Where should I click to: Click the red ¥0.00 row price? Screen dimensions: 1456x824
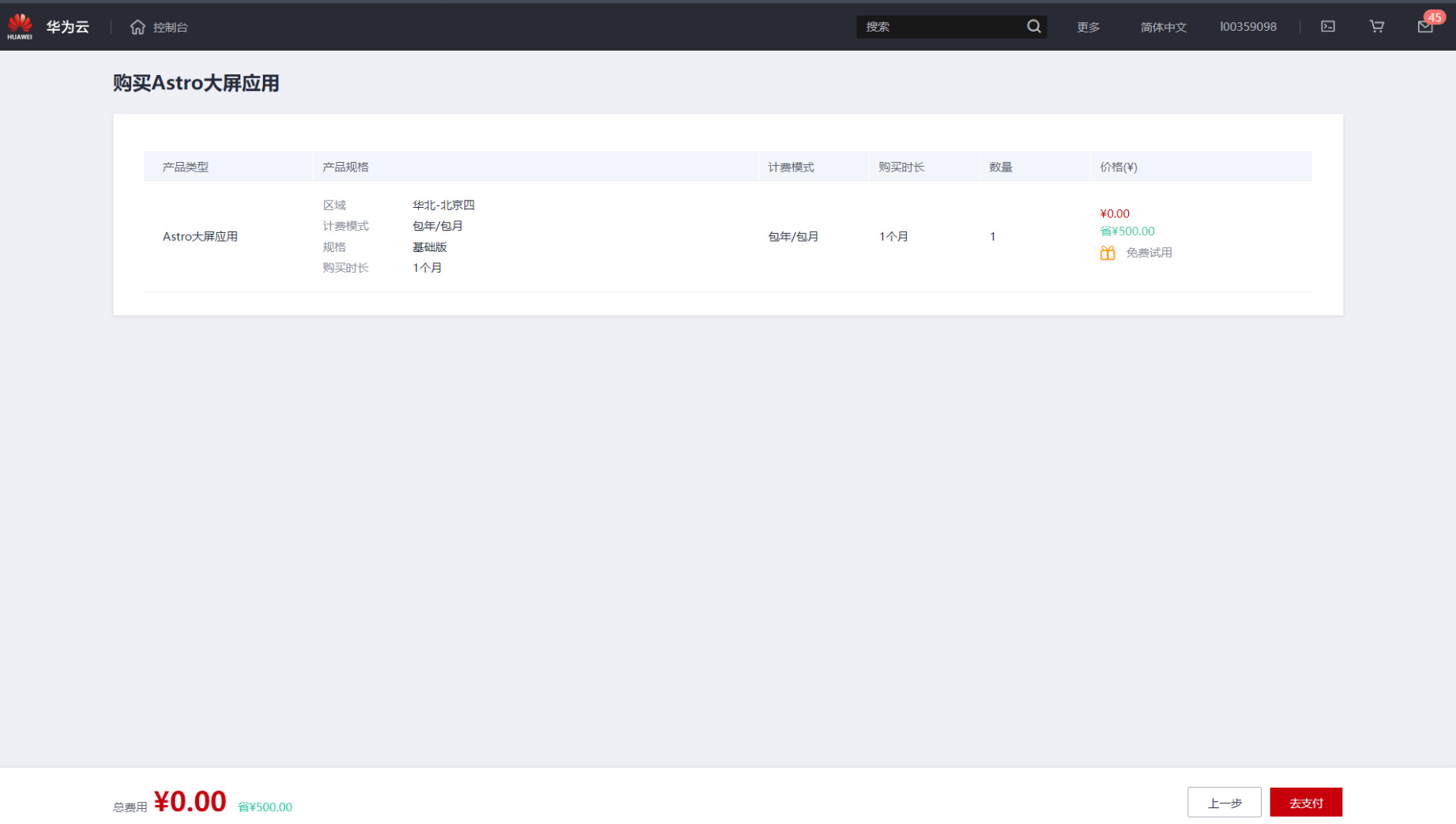click(1115, 213)
